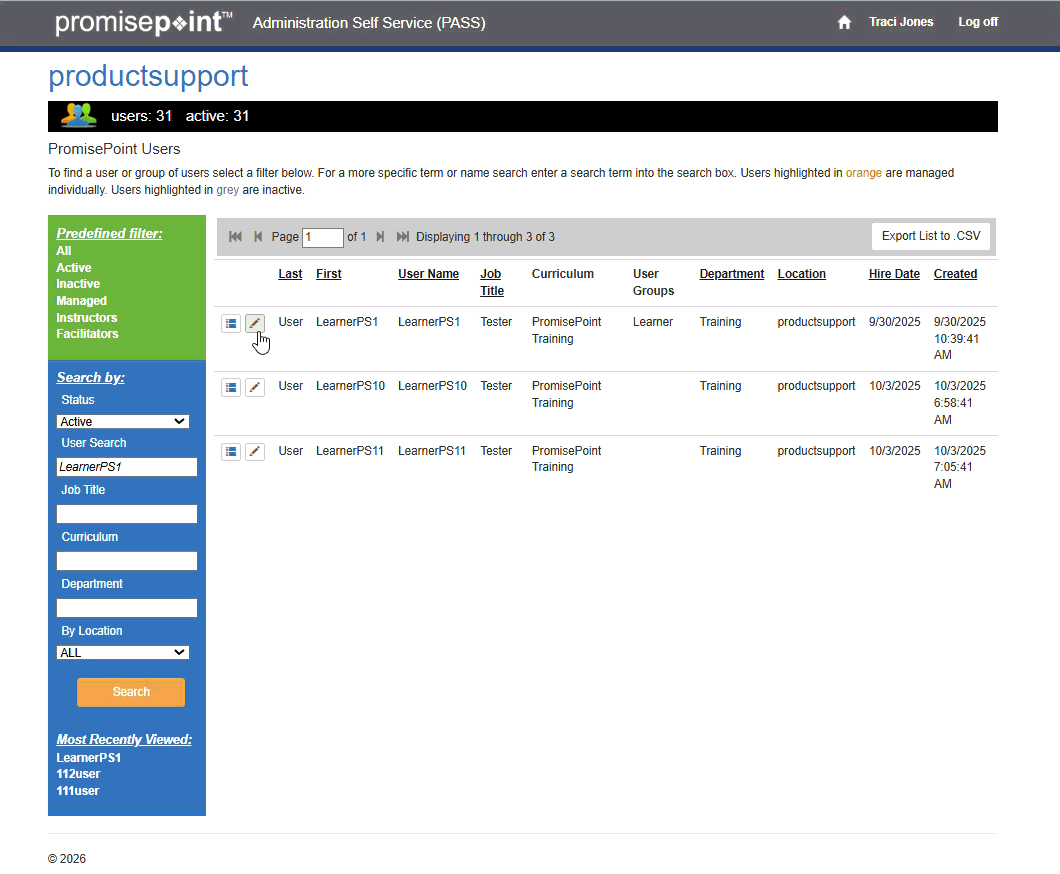Choose the Facilitators predefined filter
Image resolution: width=1060 pixels, height=874 pixels.
[x=88, y=334]
